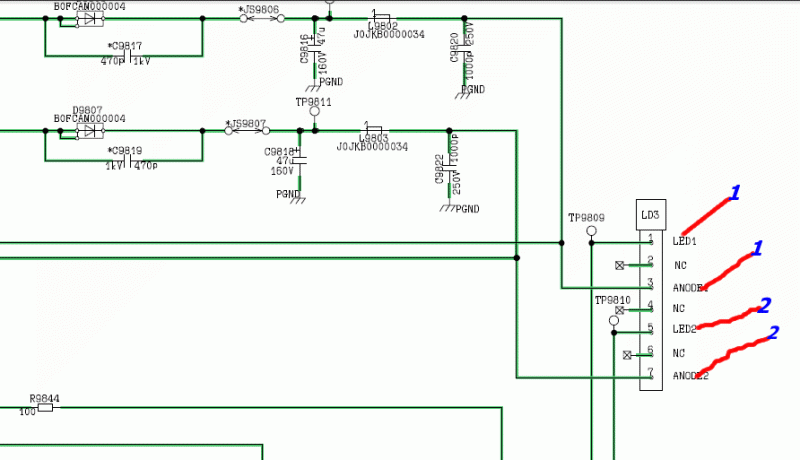The width and height of the screenshot is (800, 460).
Task: Click the no-connect cross box at pin 2
Action: coord(619,265)
